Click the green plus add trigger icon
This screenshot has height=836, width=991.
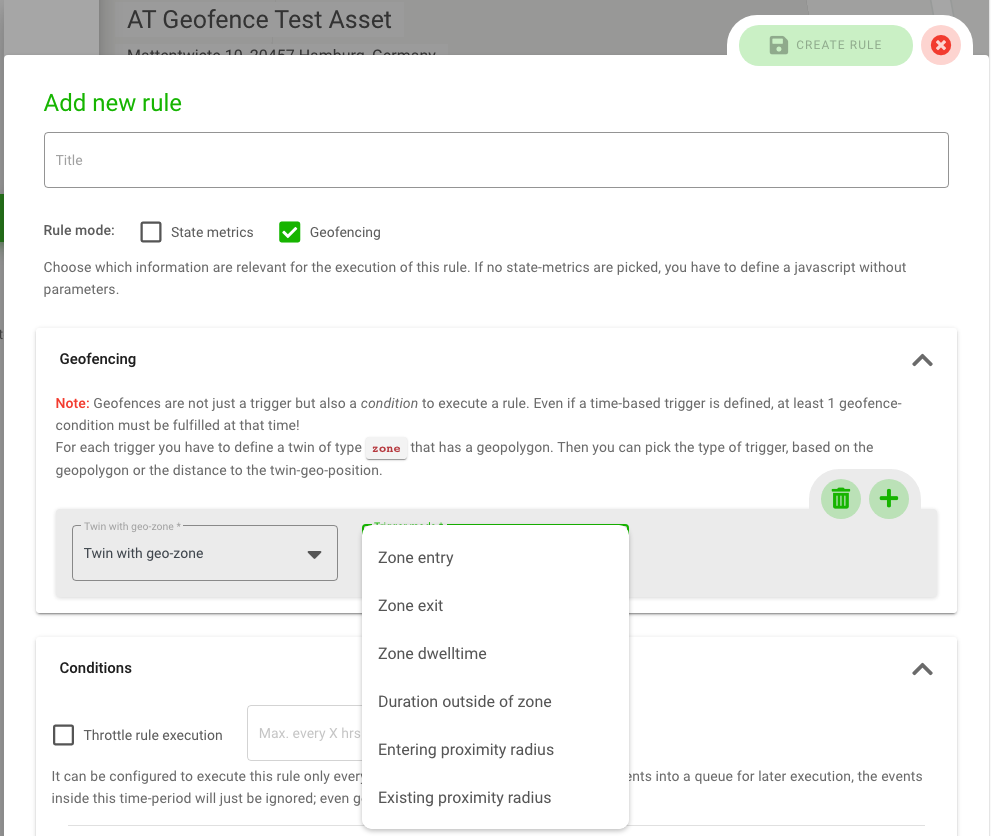click(889, 498)
